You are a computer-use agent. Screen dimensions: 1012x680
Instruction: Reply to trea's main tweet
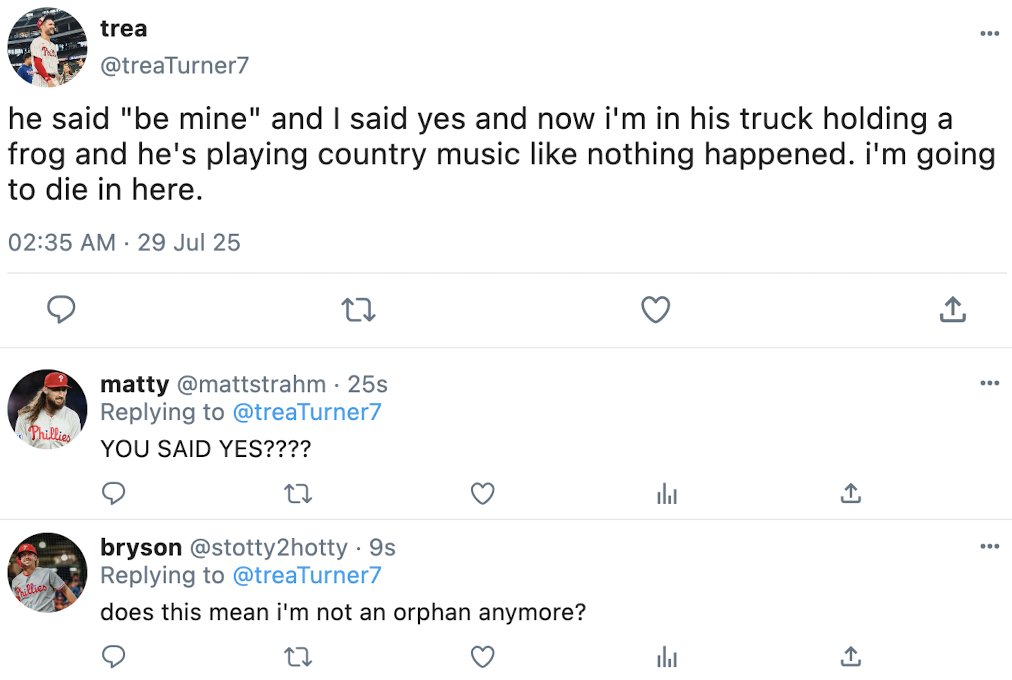click(x=61, y=311)
